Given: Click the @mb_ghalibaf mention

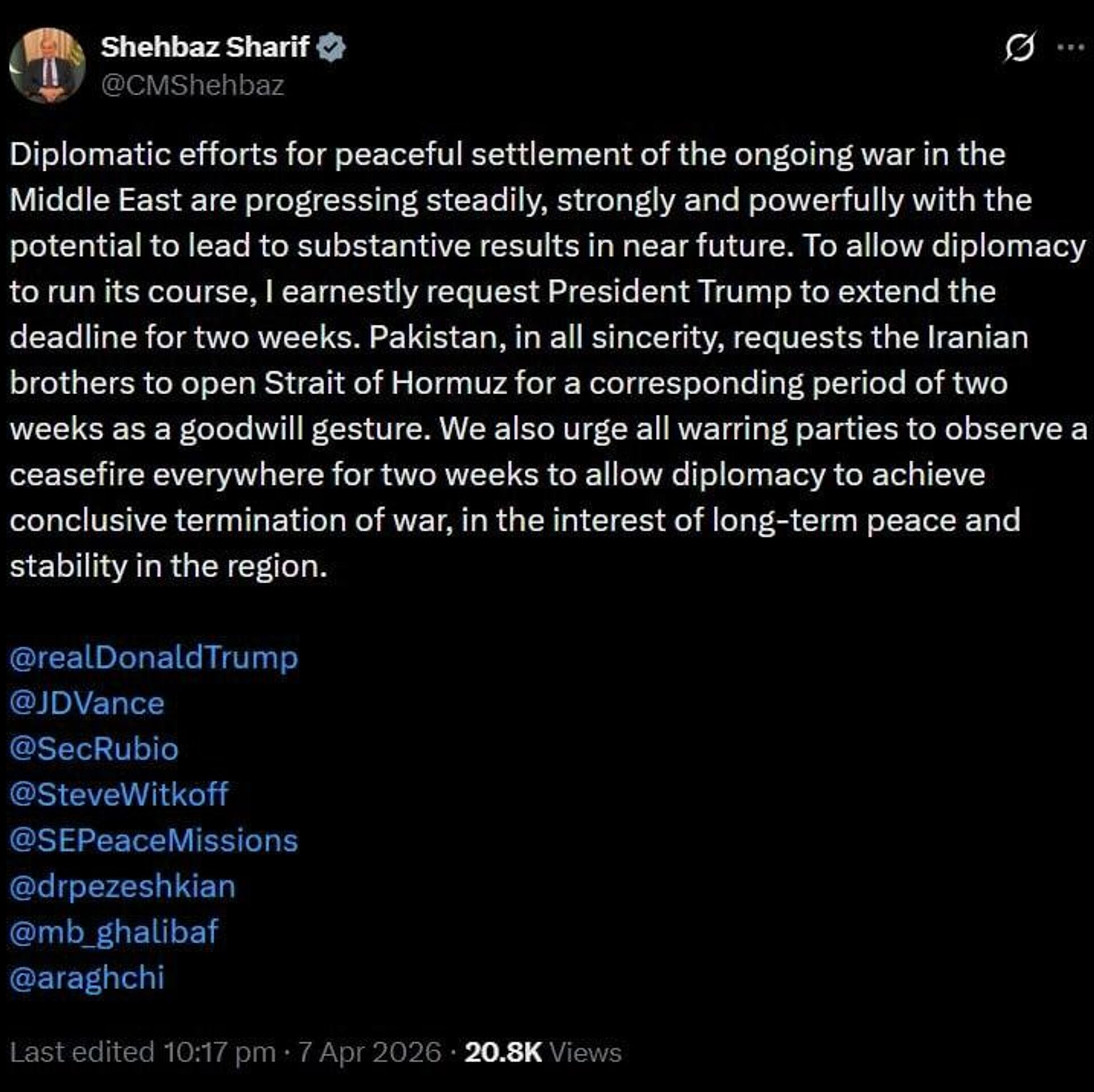Looking at the screenshot, I should click(x=114, y=933).
